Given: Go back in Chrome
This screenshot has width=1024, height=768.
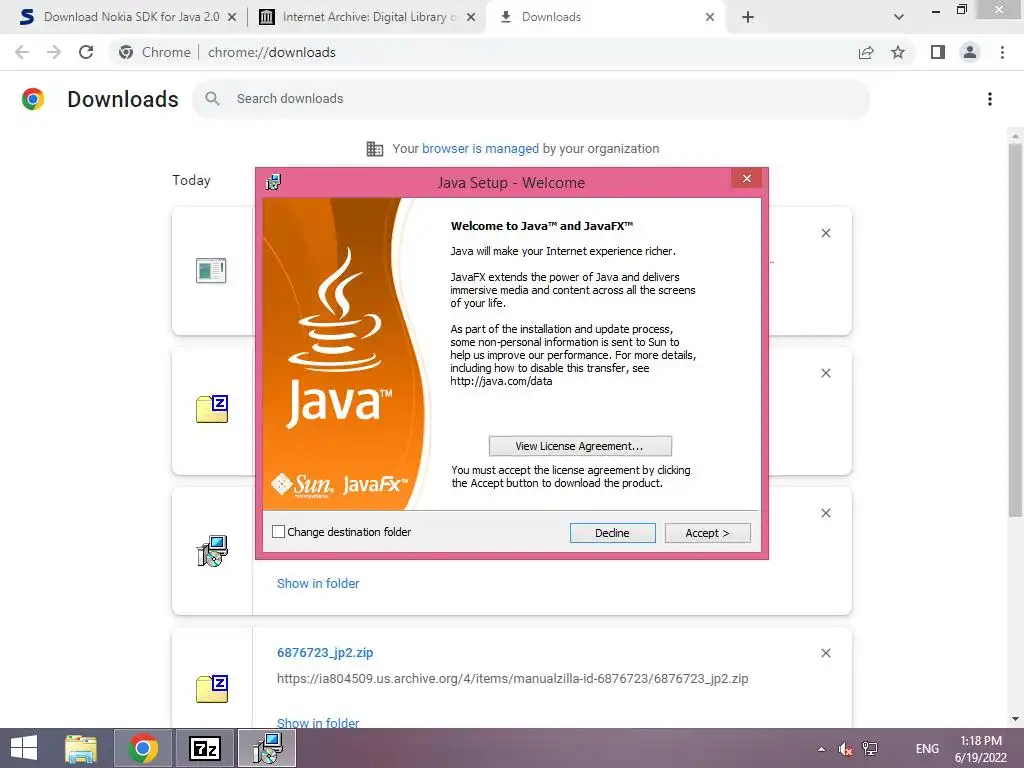Looking at the screenshot, I should pos(22,52).
